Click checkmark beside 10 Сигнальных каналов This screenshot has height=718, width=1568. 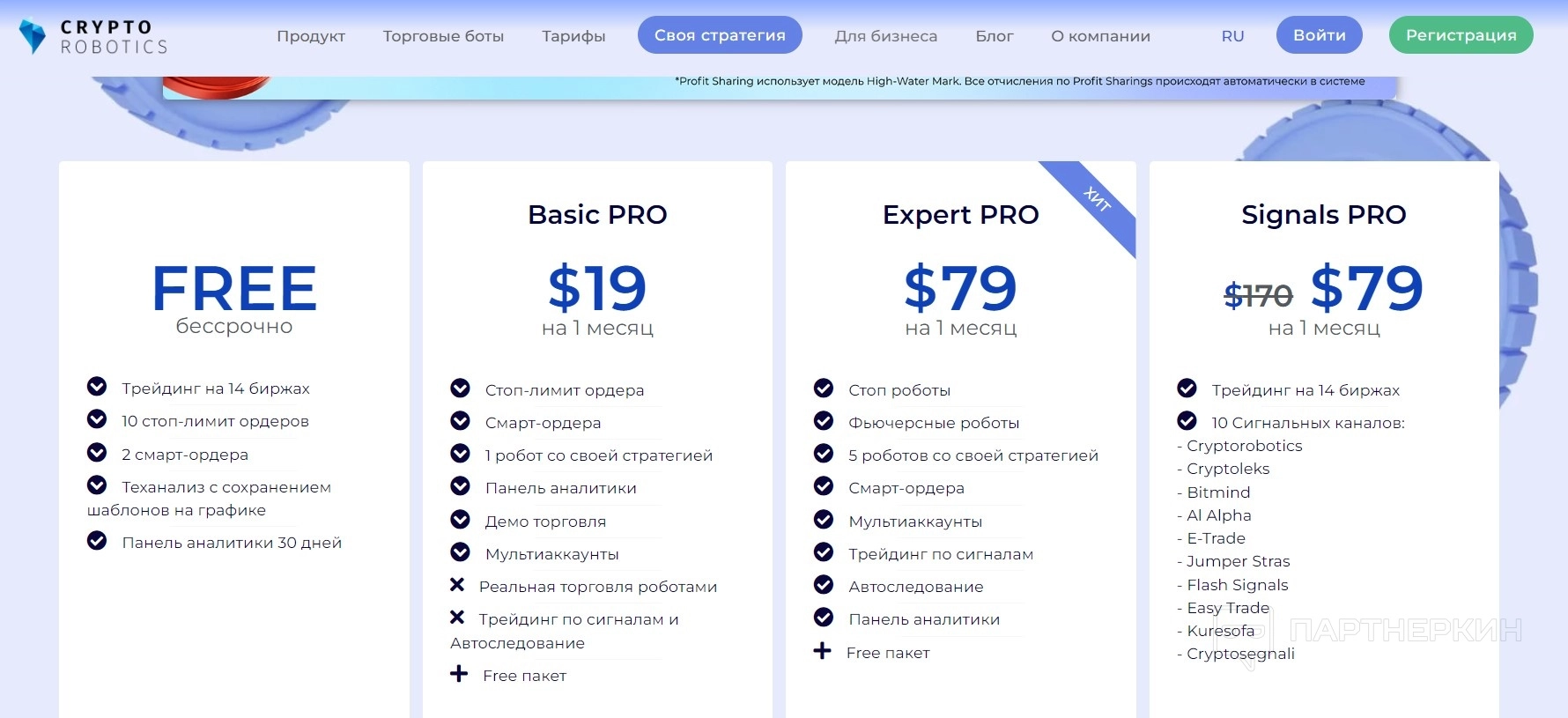click(1187, 421)
